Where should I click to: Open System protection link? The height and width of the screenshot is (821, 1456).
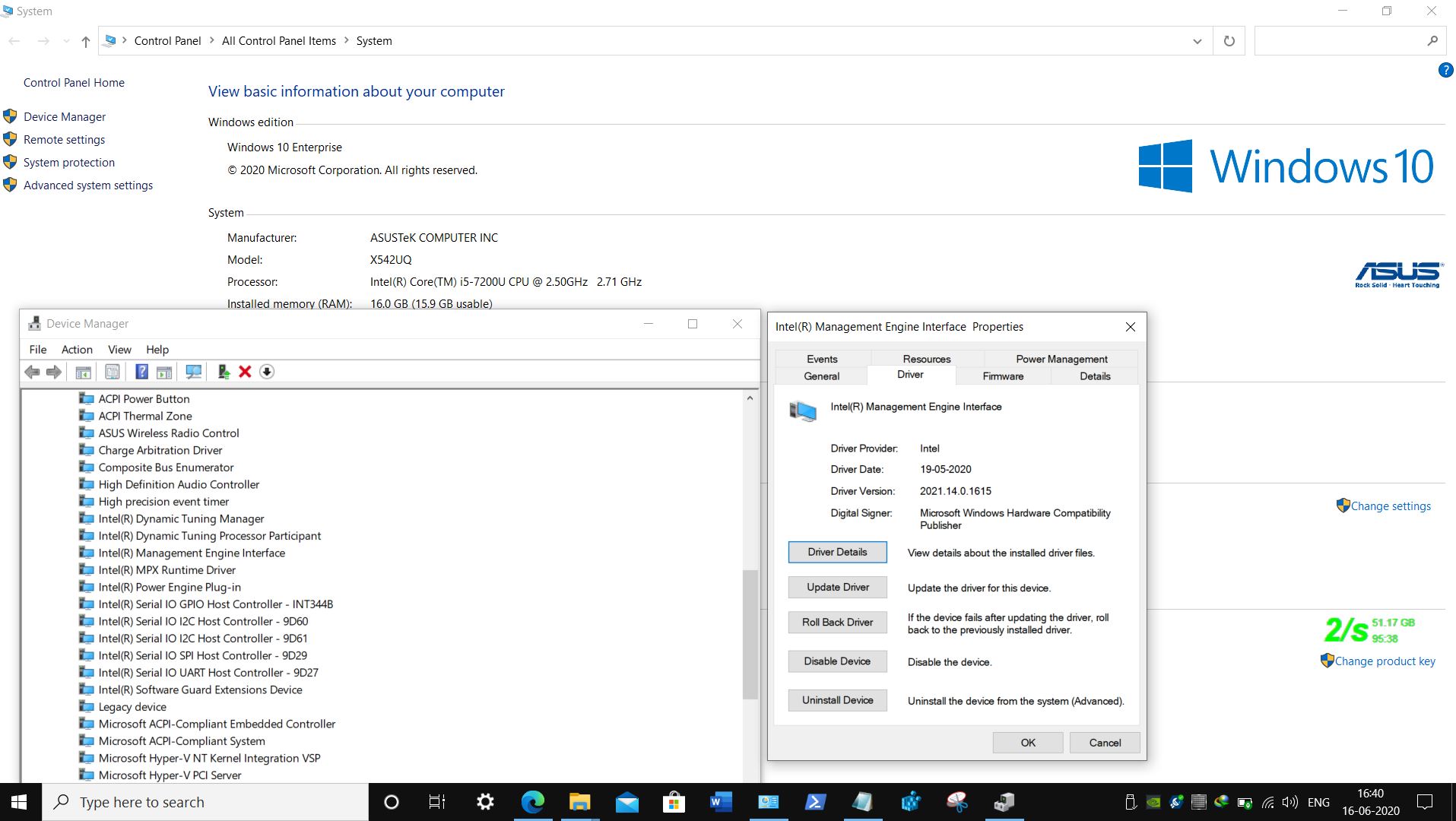pos(69,163)
